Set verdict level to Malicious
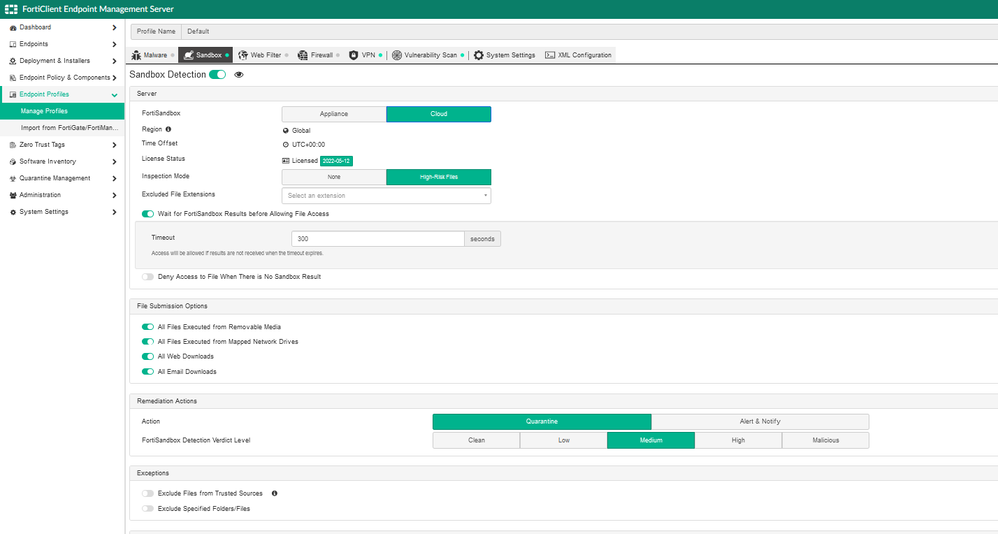Viewport: 998px width, 534px height. click(826, 440)
